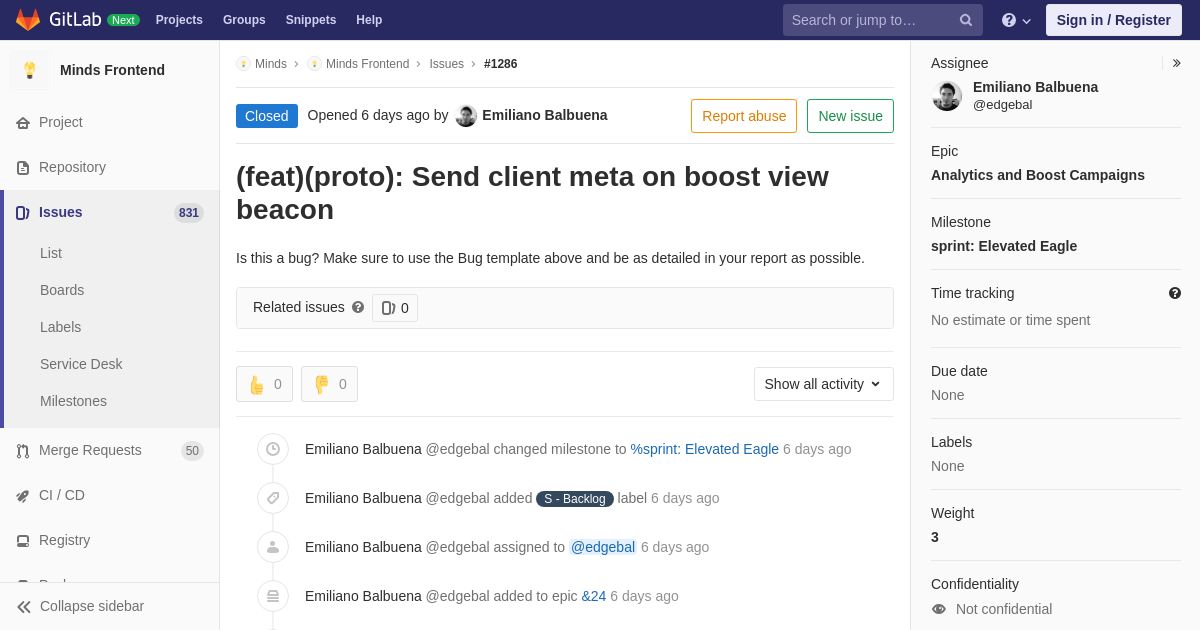
Task: Click the related issues count badge
Action: (x=395, y=308)
